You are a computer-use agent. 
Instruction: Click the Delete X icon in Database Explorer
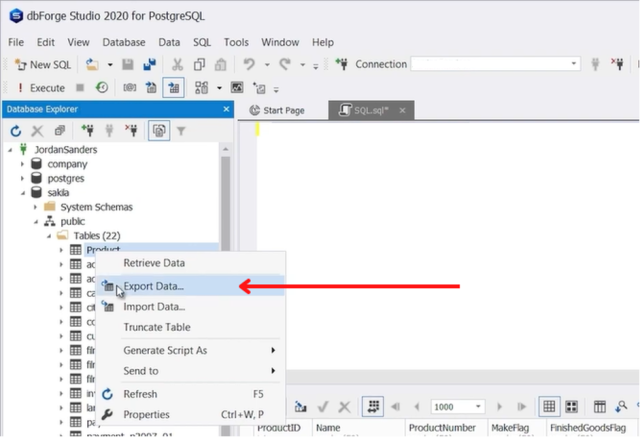pyautogui.click(x=38, y=131)
